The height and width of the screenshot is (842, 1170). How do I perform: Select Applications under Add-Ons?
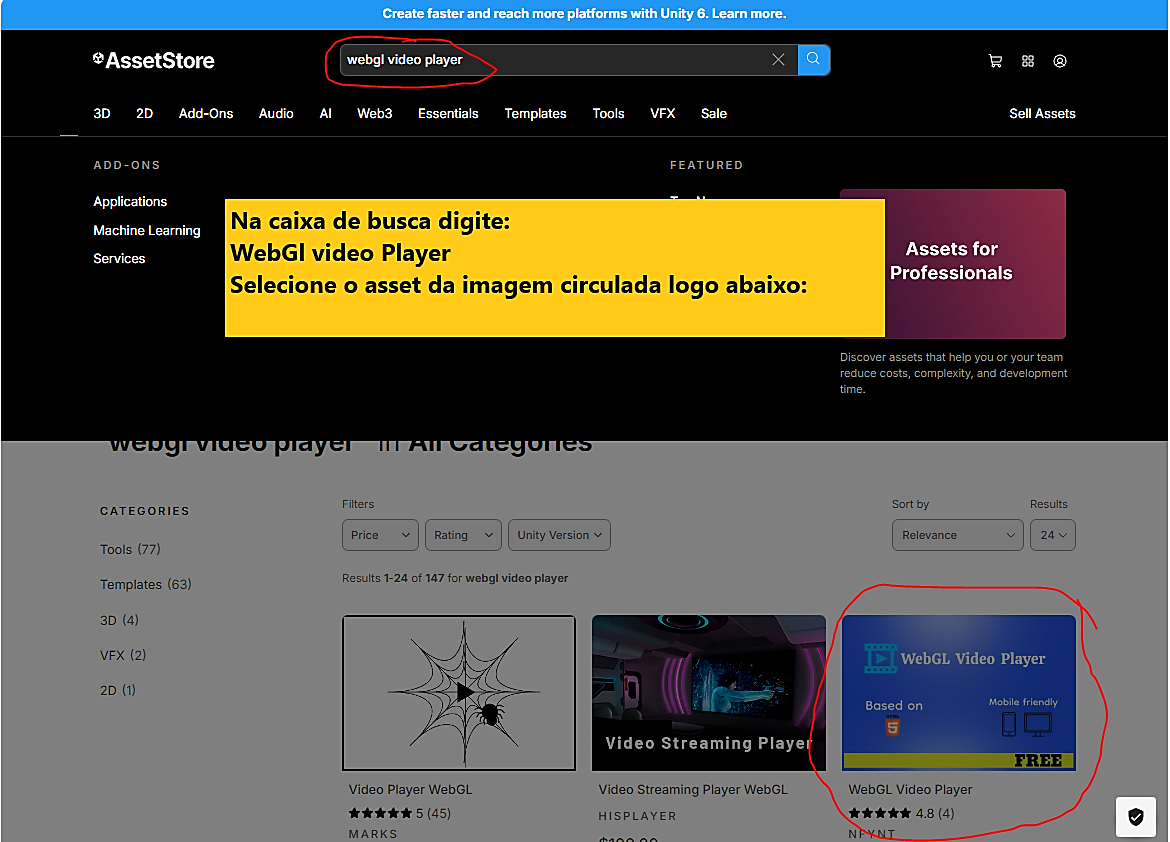click(130, 202)
